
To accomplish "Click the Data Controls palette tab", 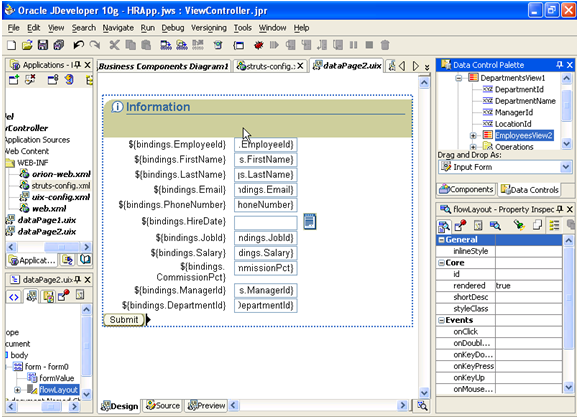I will click(x=529, y=190).
